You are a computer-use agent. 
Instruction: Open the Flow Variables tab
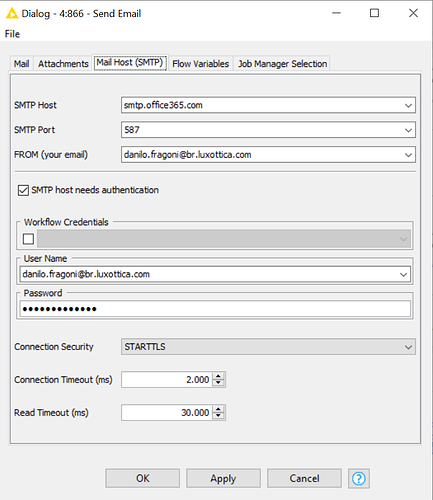click(x=201, y=64)
